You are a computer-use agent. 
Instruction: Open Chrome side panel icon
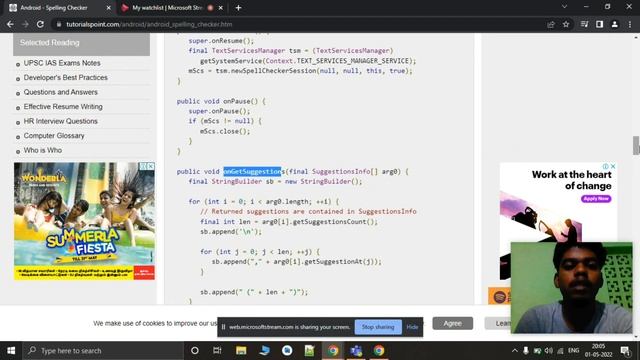[599, 24]
